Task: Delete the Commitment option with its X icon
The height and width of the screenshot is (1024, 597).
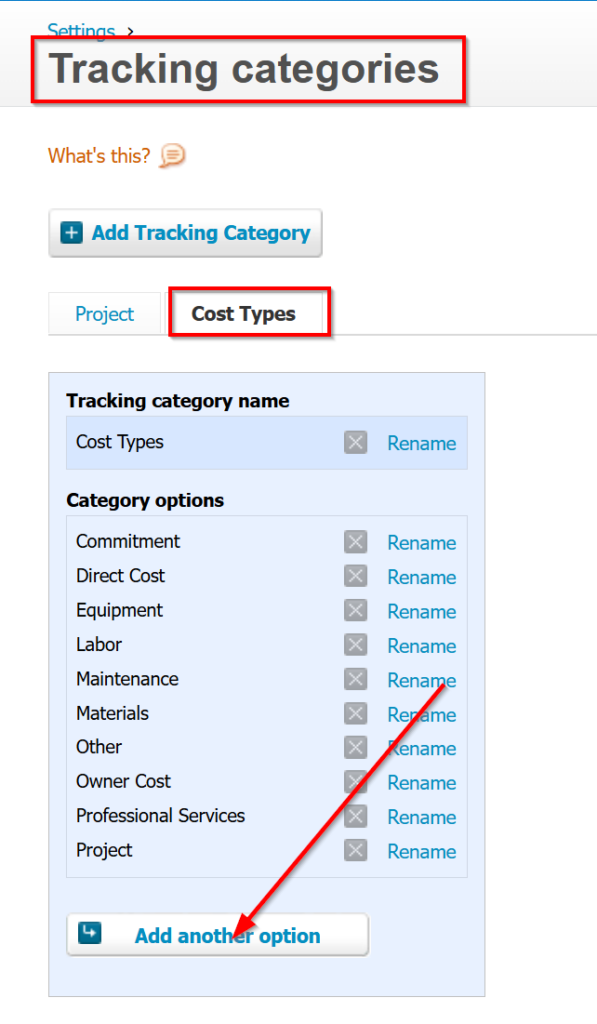Action: 355,541
